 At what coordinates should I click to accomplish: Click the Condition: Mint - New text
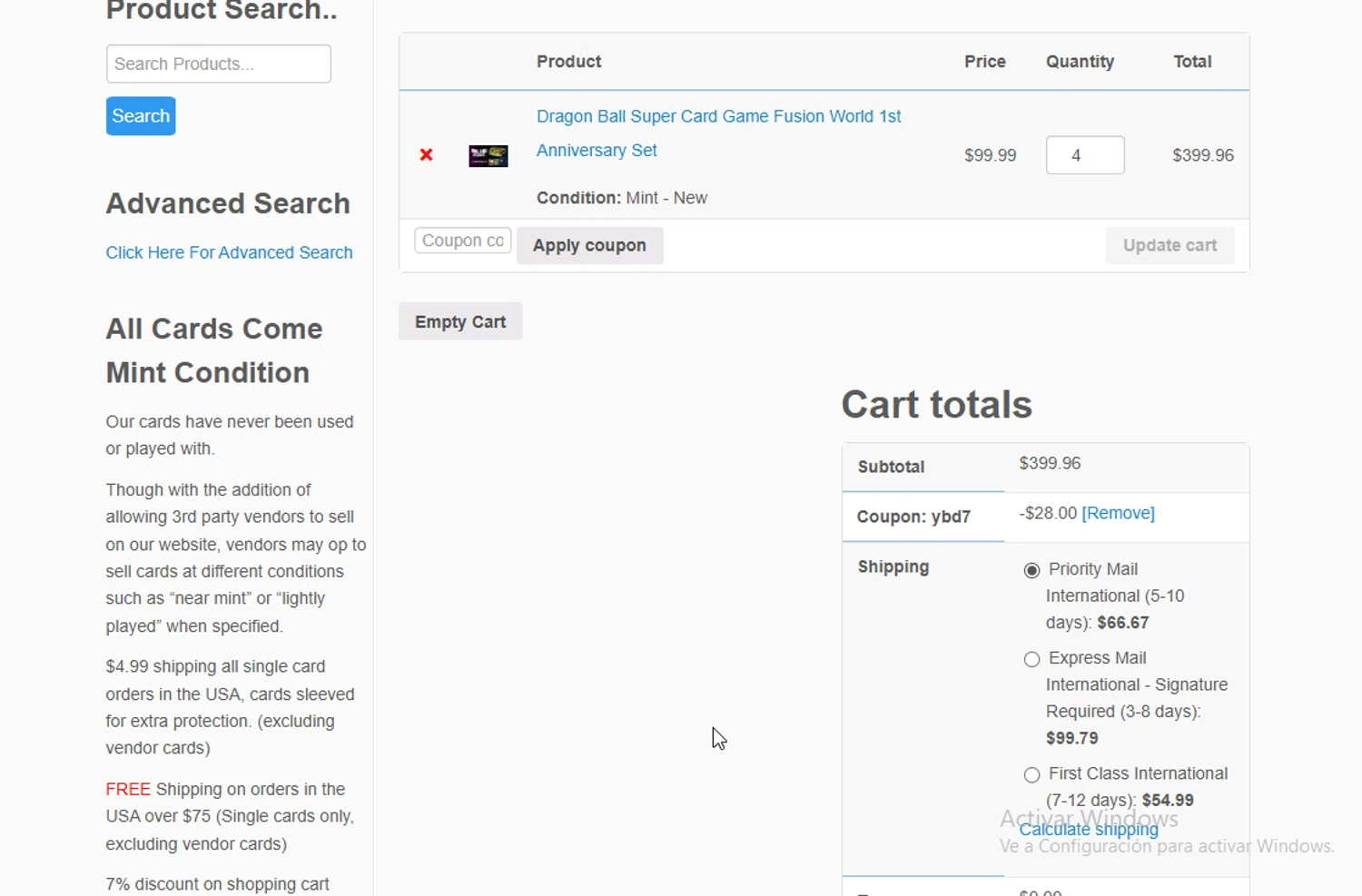click(622, 198)
